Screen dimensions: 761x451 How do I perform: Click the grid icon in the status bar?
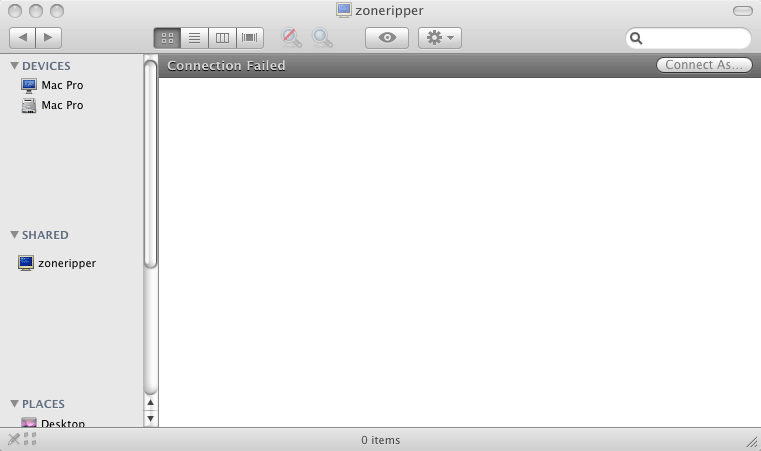(x=30, y=439)
